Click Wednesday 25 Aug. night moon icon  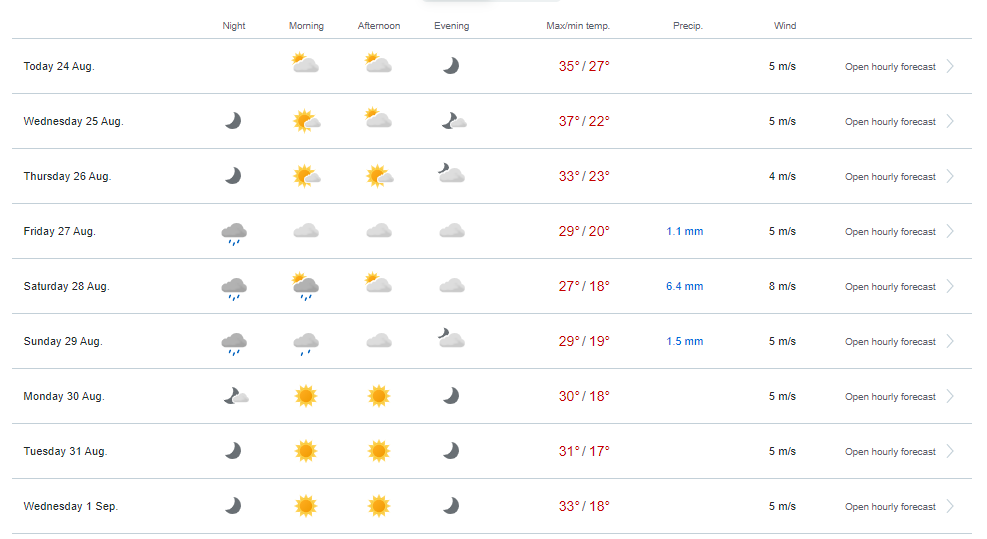point(233,121)
